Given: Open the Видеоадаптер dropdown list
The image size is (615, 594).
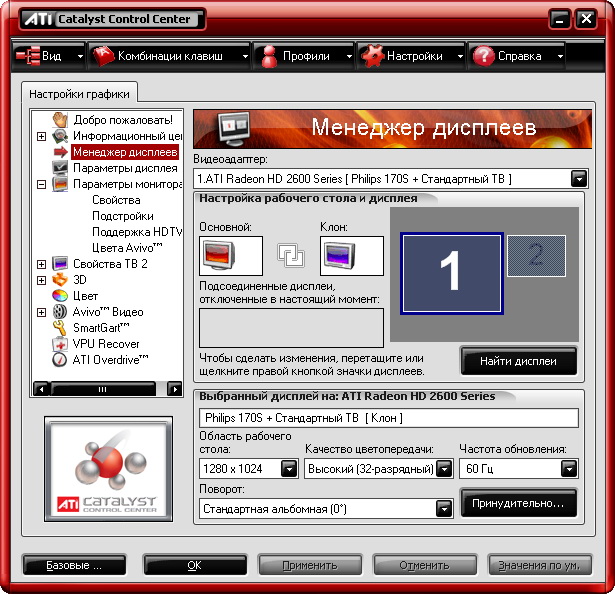Looking at the screenshot, I should tap(578, 179).
